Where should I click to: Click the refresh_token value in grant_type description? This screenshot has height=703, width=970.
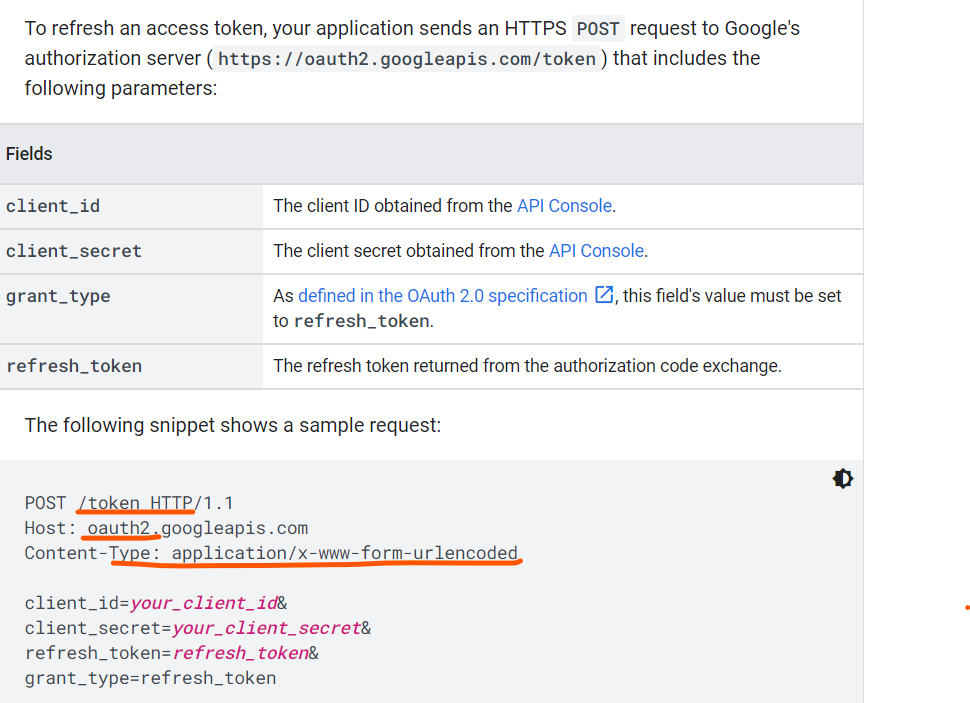(362, 321)
